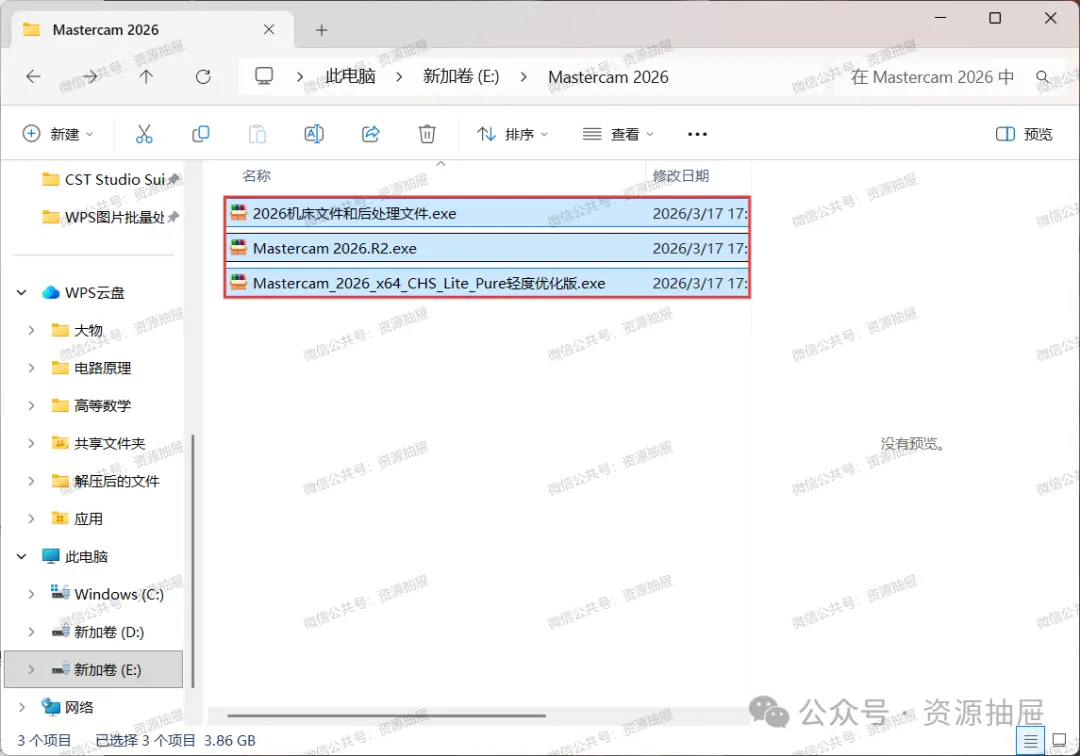
Task: Switch to details list view icon
Action: [x=1030, y=741]
